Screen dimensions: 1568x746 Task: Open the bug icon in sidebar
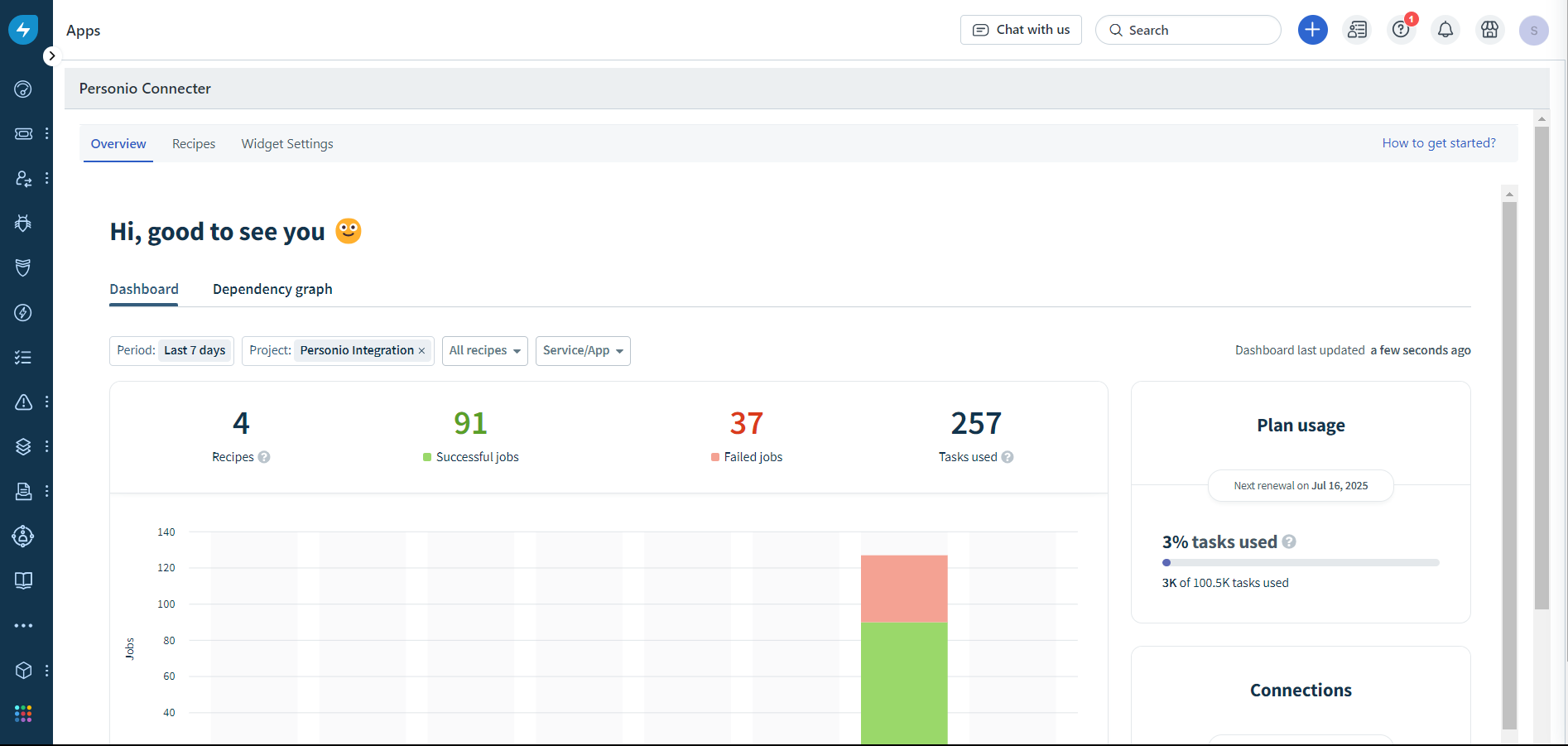pos(23,223)
